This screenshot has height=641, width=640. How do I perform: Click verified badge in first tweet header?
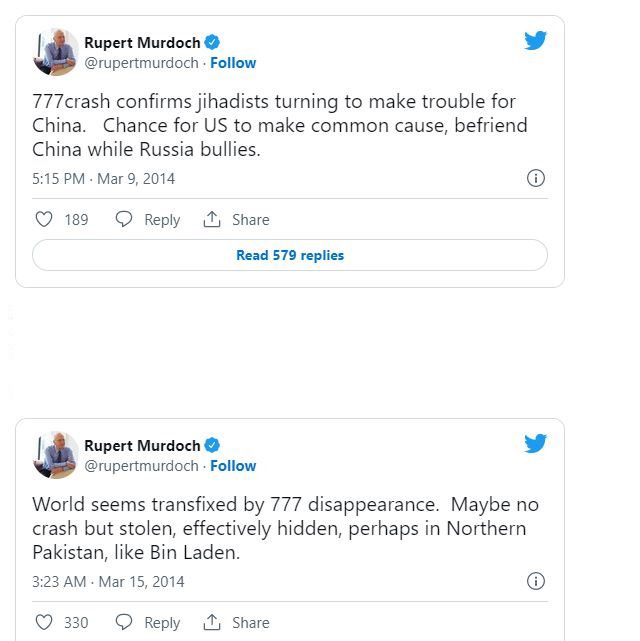(x=213, y=43)
